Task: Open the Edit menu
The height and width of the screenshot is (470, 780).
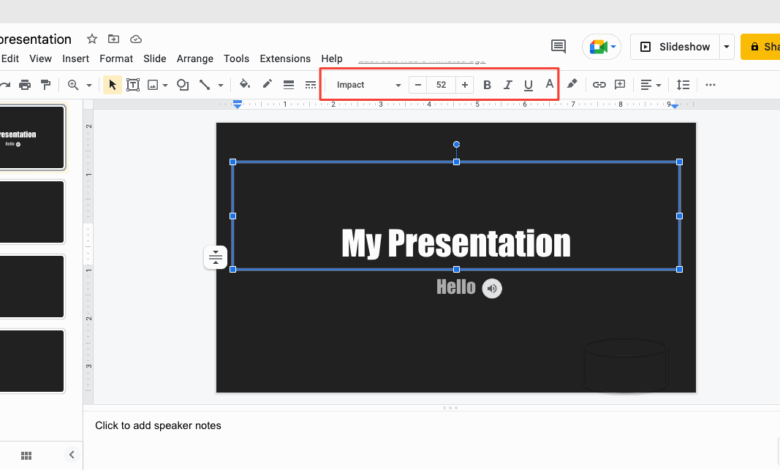Action: click(10, 59)
